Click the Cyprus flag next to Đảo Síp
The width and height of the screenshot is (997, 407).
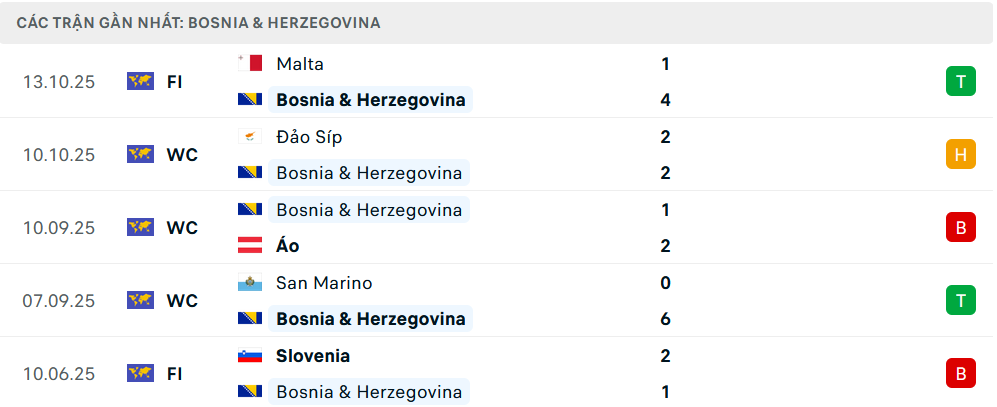pyautogui.click(x=250, y=137)
